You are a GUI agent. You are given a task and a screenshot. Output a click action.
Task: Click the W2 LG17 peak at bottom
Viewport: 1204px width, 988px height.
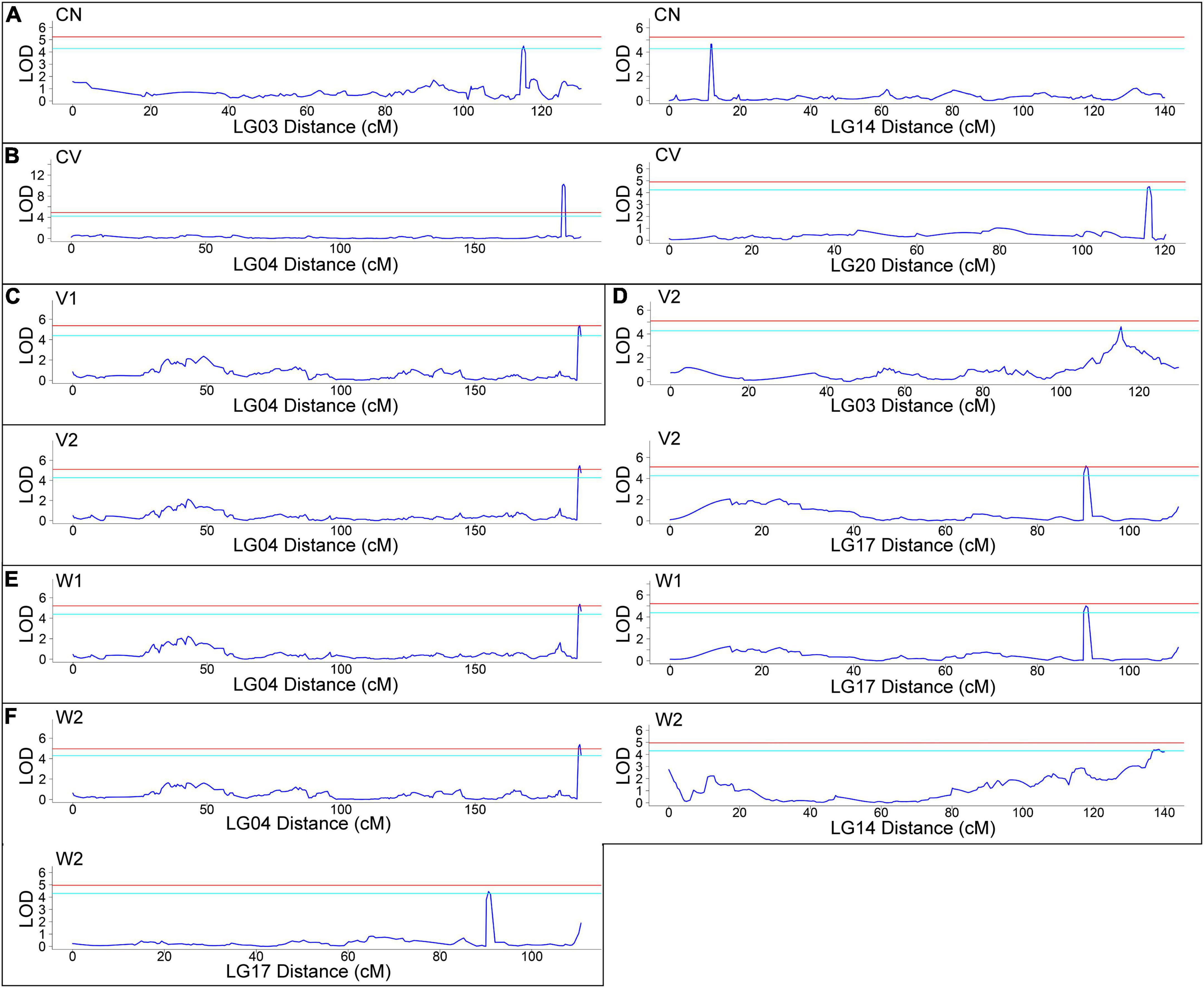[x=488, y=893]
